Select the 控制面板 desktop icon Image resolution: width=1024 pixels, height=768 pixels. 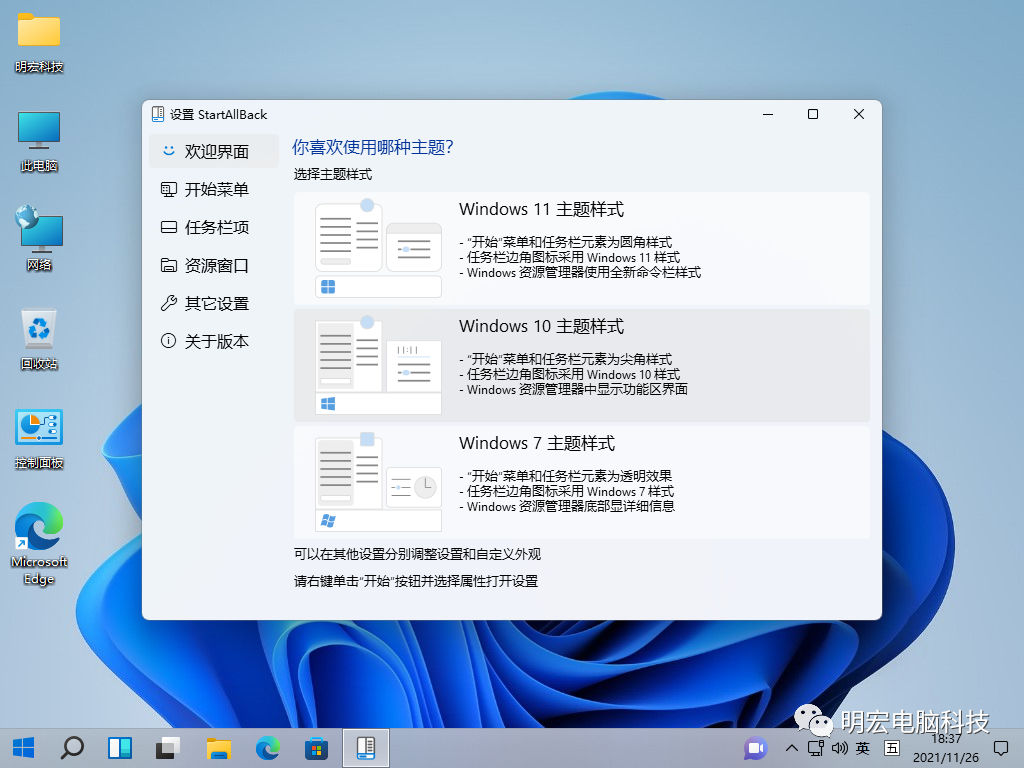[x=39, y=439]
